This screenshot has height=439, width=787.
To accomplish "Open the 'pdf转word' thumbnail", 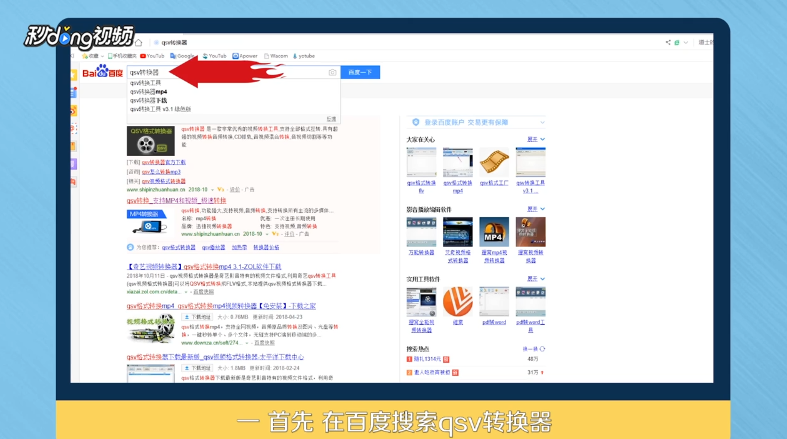I will [494, 302].
